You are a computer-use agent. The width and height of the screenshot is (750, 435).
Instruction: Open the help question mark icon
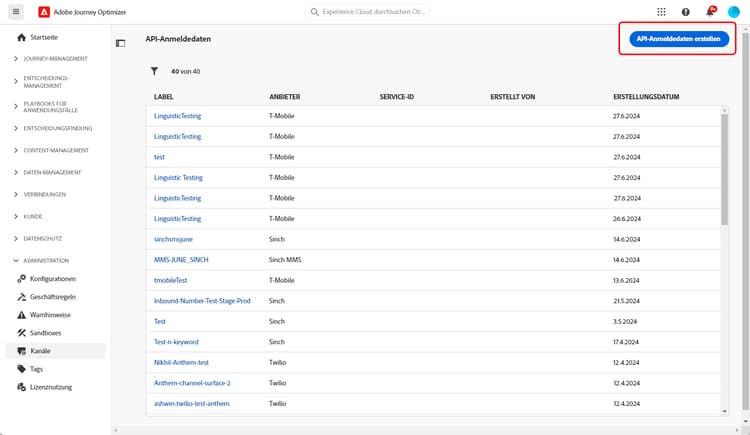point(686,12)
